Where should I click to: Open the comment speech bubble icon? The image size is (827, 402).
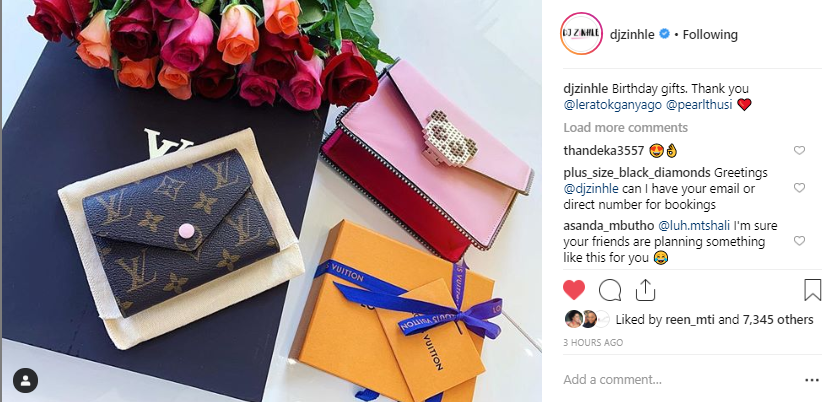click(610, 290)
